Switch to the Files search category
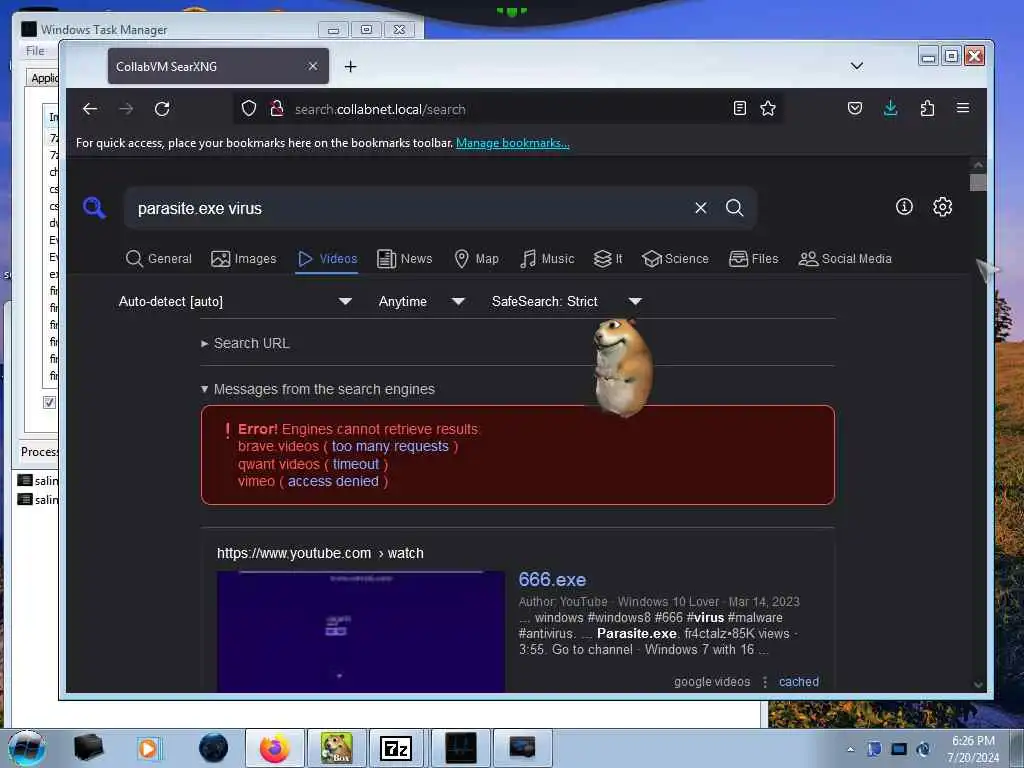1024x768 pixels. click(x=754, y=259)
